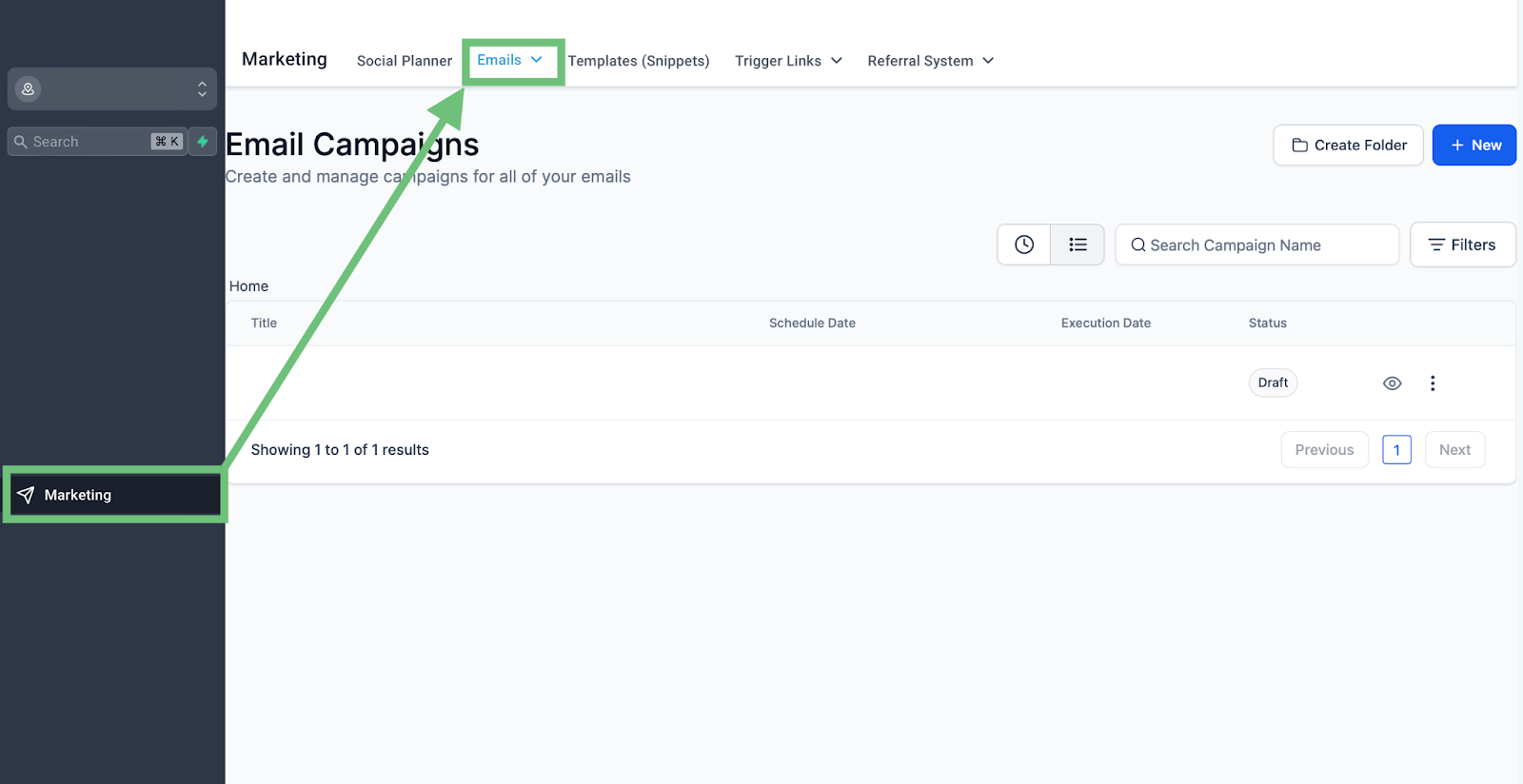1523x784 pixels.
Task: Switch to the list view icon
Action: click(1078, 245)
